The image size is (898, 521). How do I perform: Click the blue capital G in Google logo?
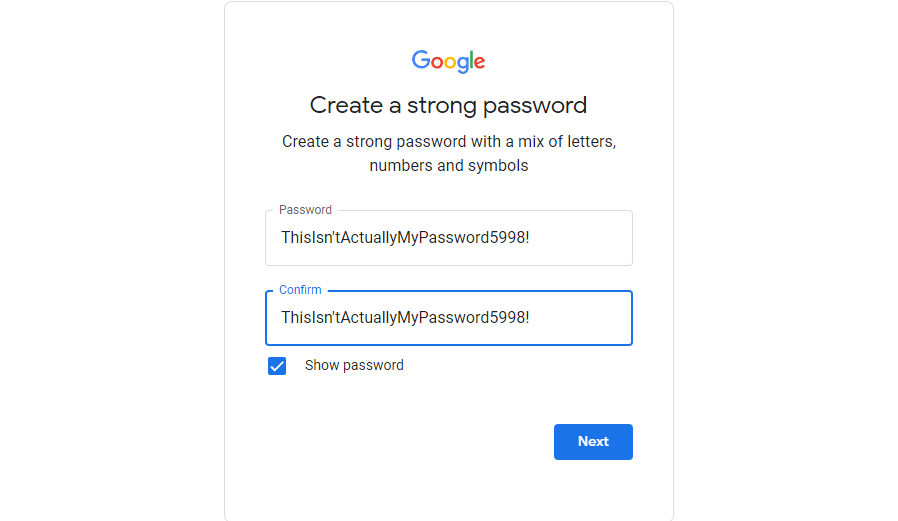420,60
